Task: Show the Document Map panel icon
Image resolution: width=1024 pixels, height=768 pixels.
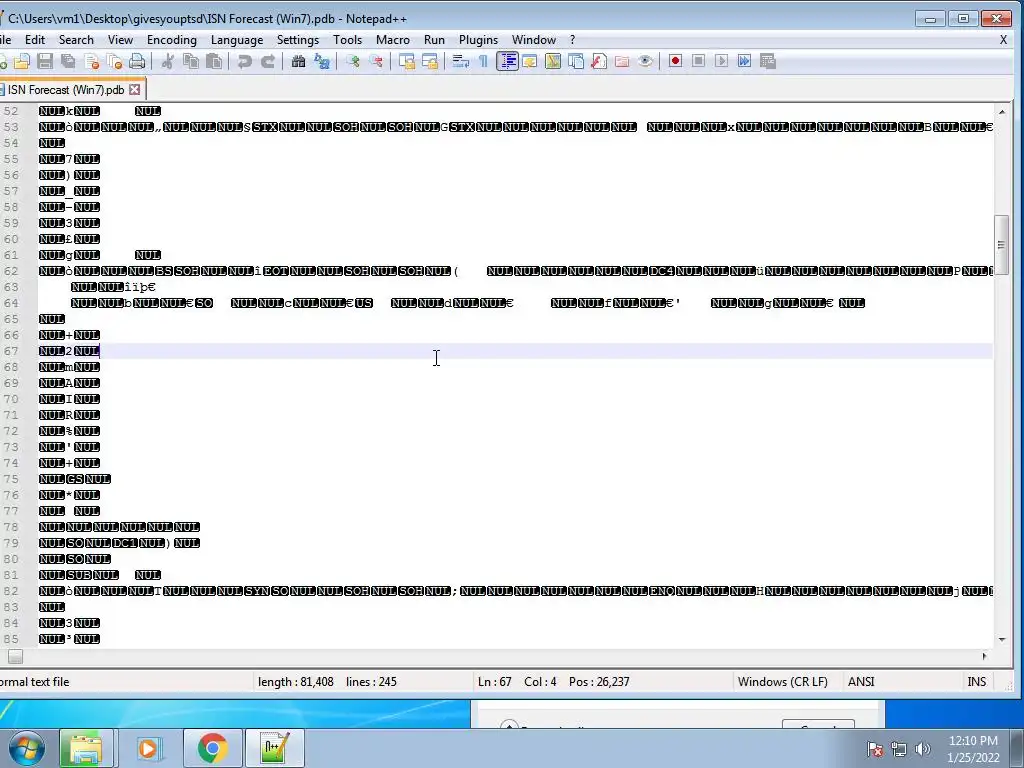Action: point(553,61)
